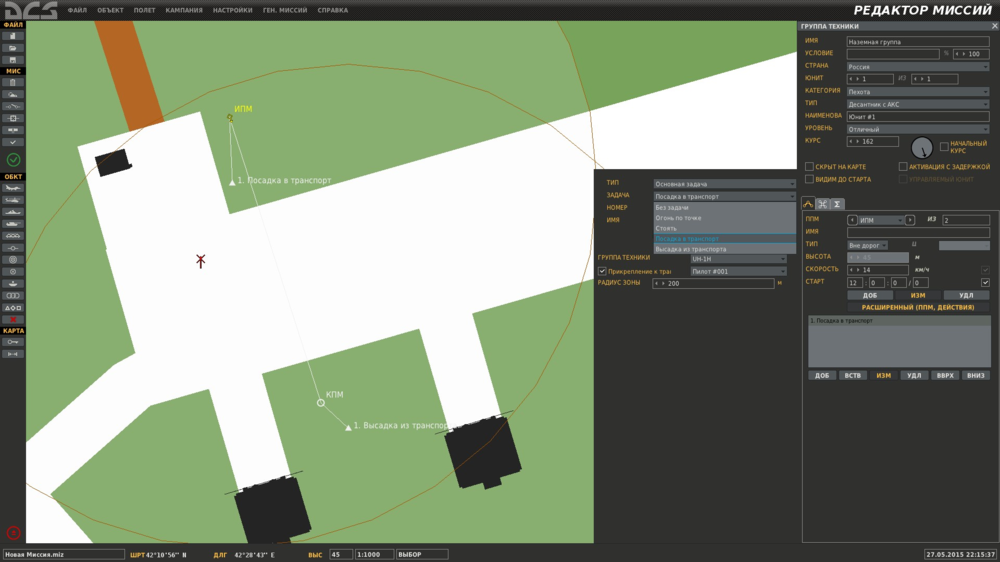
Task: Open the УРОВЕНЬ Отличный dropdown
Action: point(918,129)
